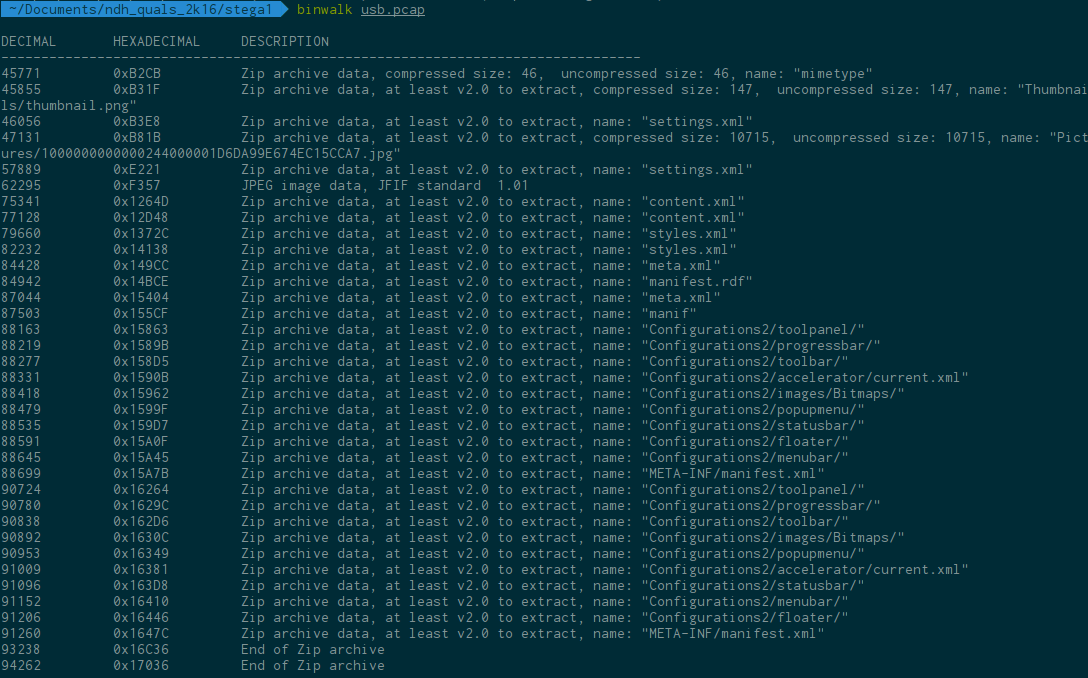Click the truncated "manif" entry name
Screen dimensions: 1088x678
click(x=668, y=314)
